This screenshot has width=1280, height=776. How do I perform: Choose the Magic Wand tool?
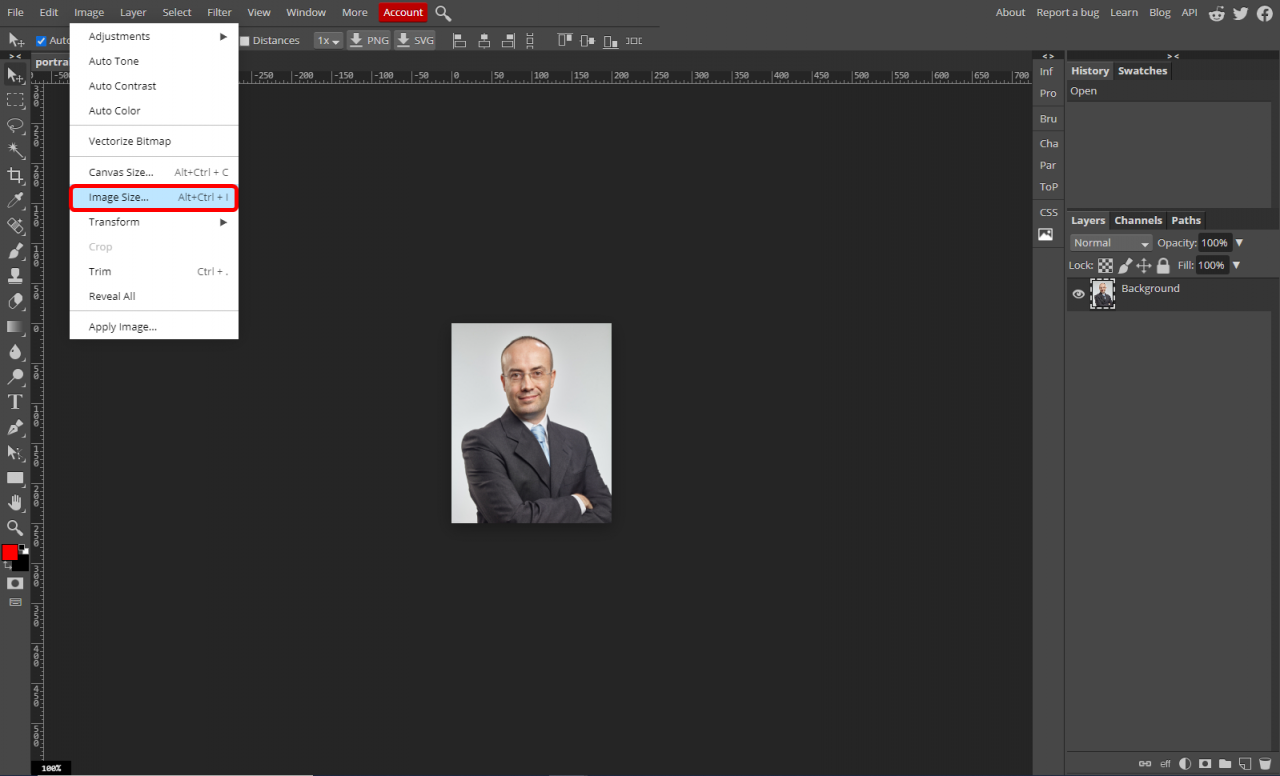tap(15, 151)
